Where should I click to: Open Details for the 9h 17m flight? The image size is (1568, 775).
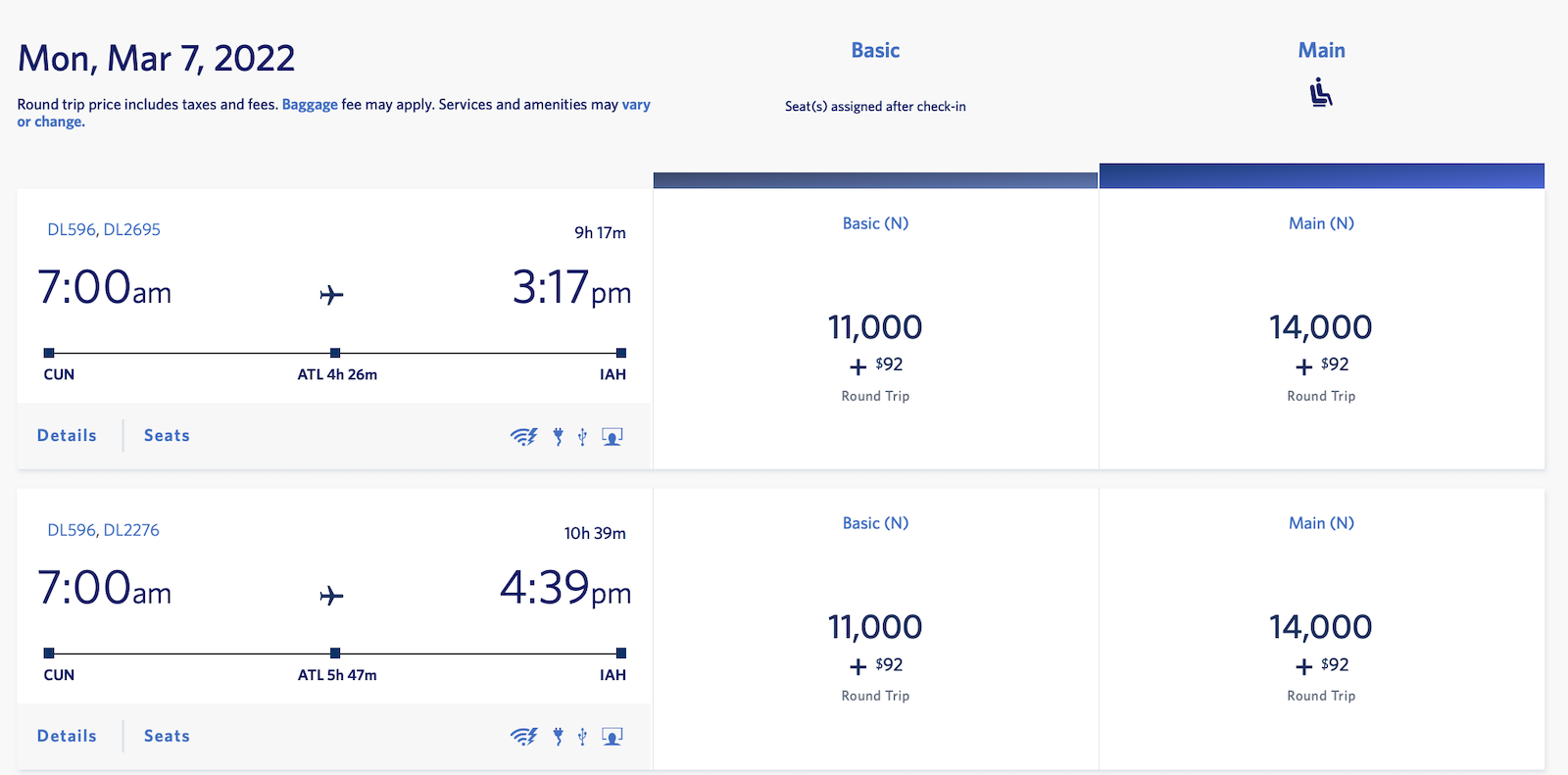tap(67, 436)
